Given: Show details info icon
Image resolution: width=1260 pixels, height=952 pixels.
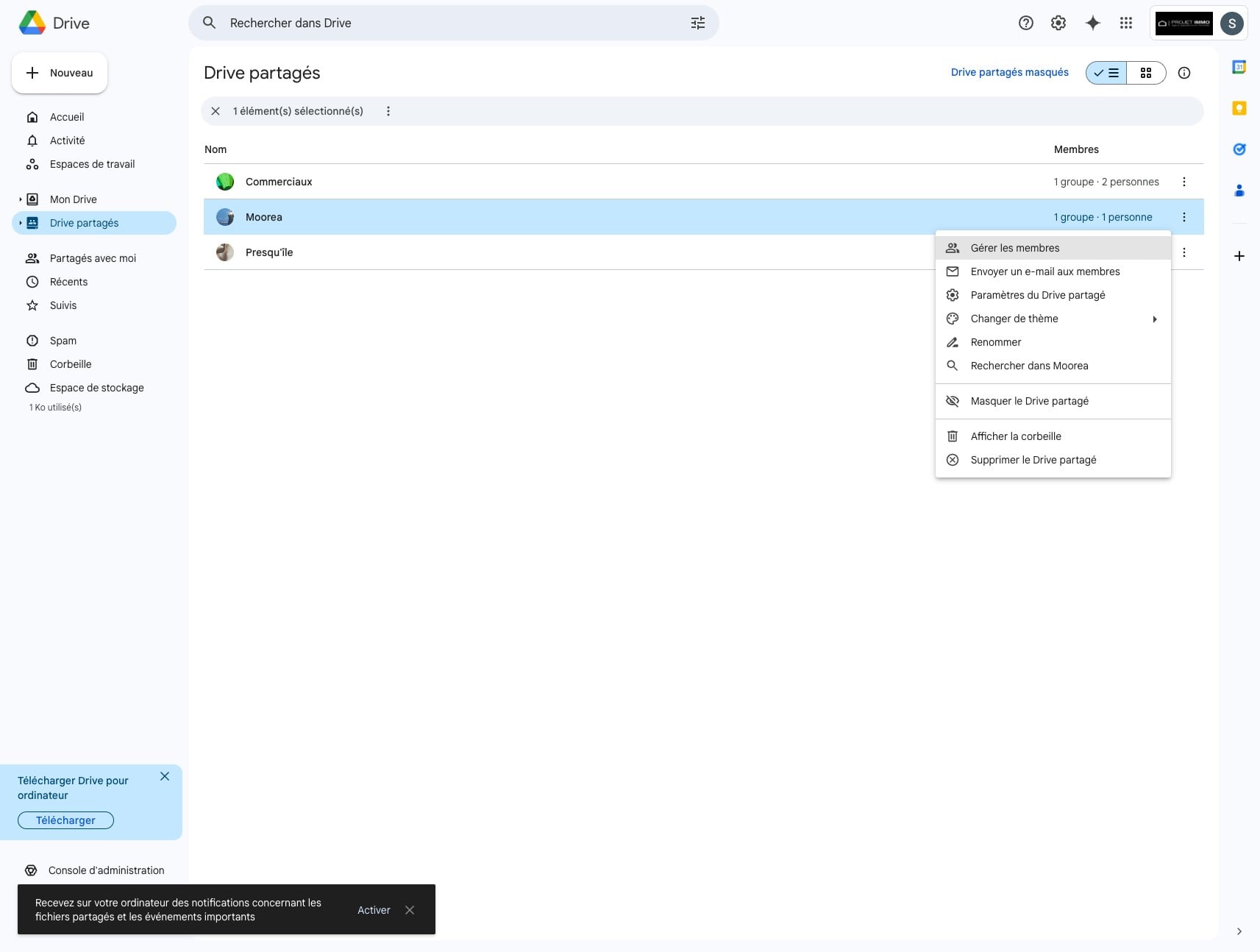Looking at the screenshot, I should (1184, 73).
